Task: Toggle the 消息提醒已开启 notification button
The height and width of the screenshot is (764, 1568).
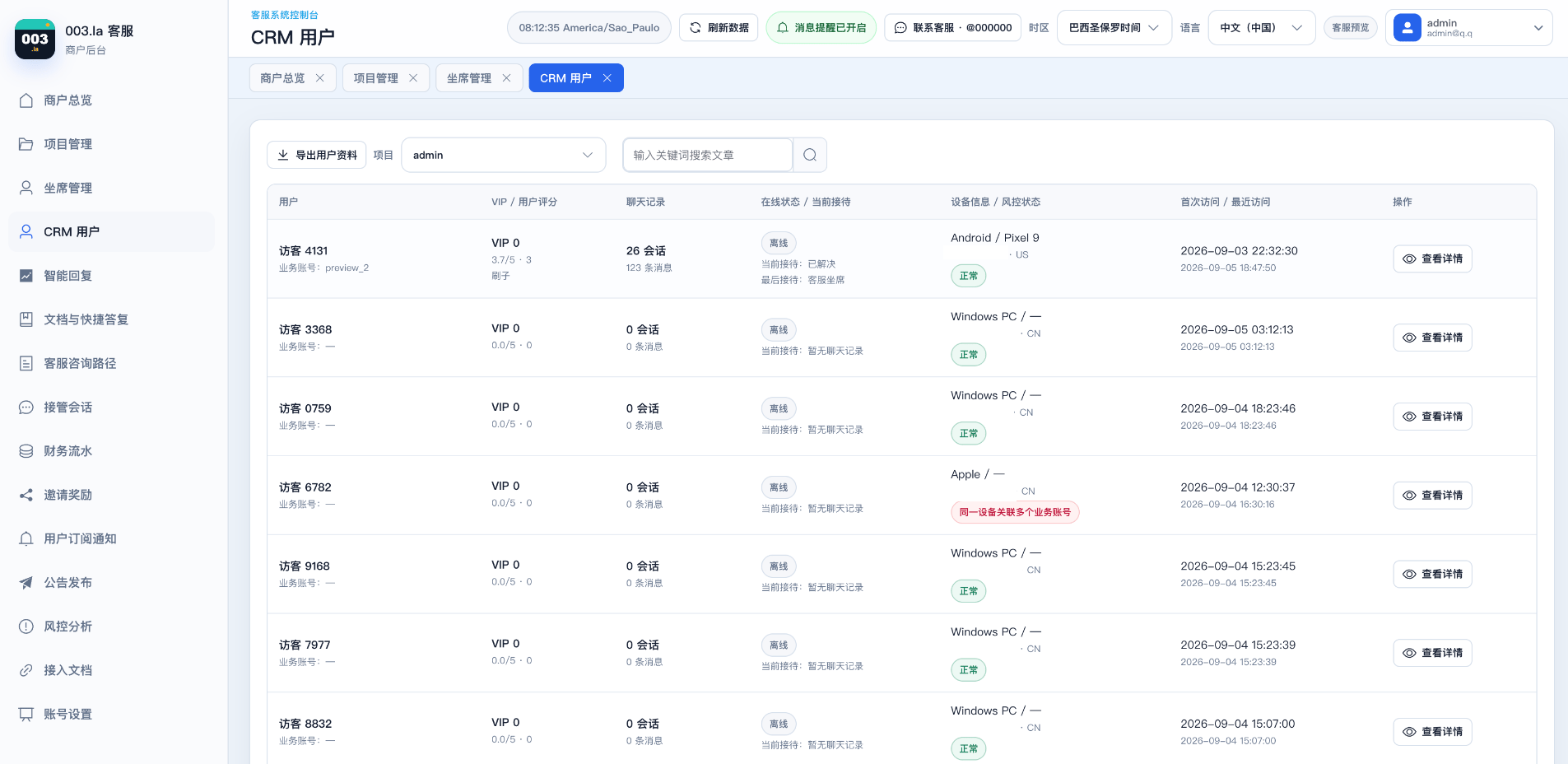Action: point(821,27)
